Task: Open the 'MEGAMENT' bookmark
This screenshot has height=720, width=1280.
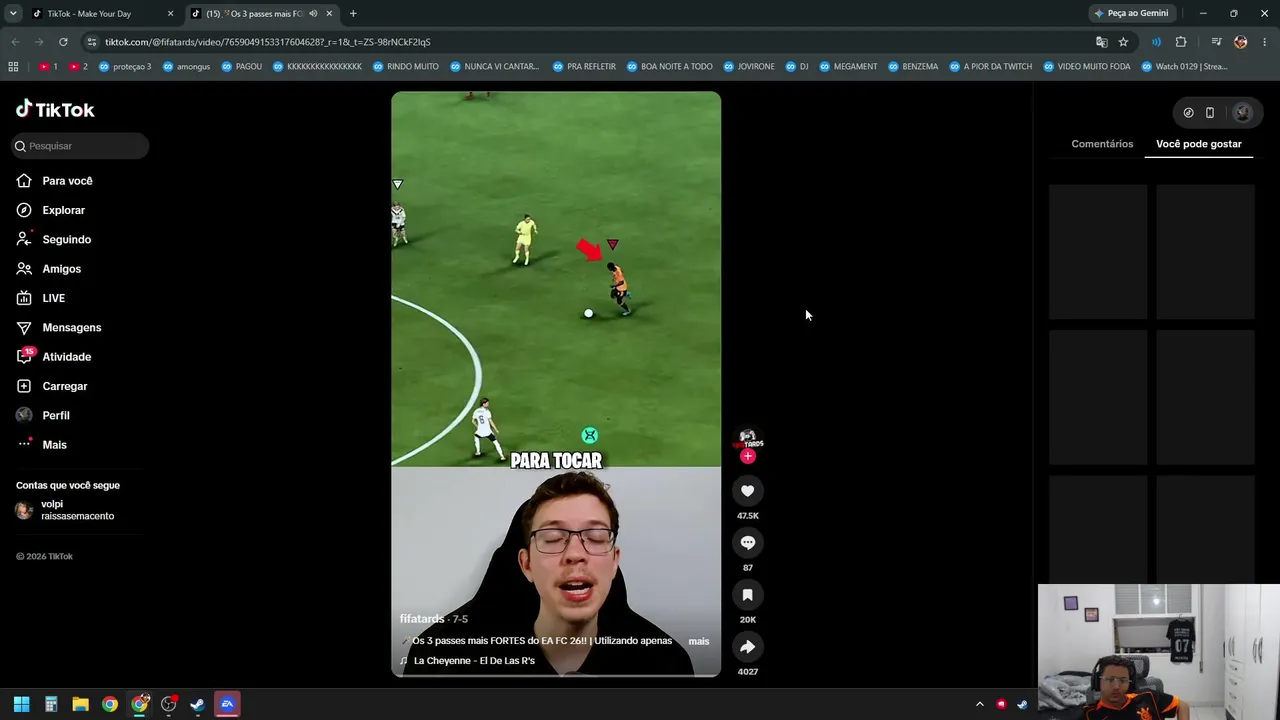Action: pos(848,67)
